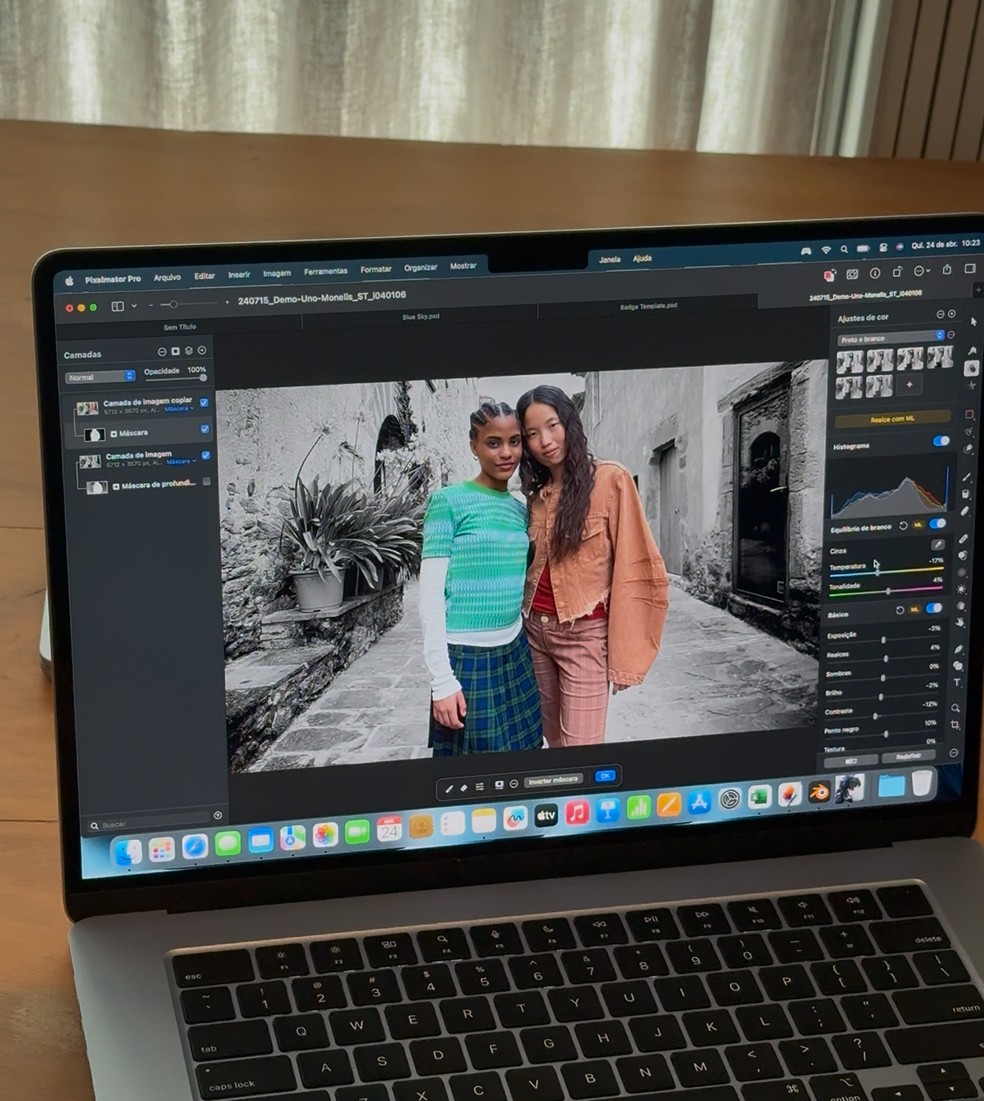Viewport: 984px width, 1101px height.
Task: Select the Zoom magnifier tool
Action: point(956,706)
